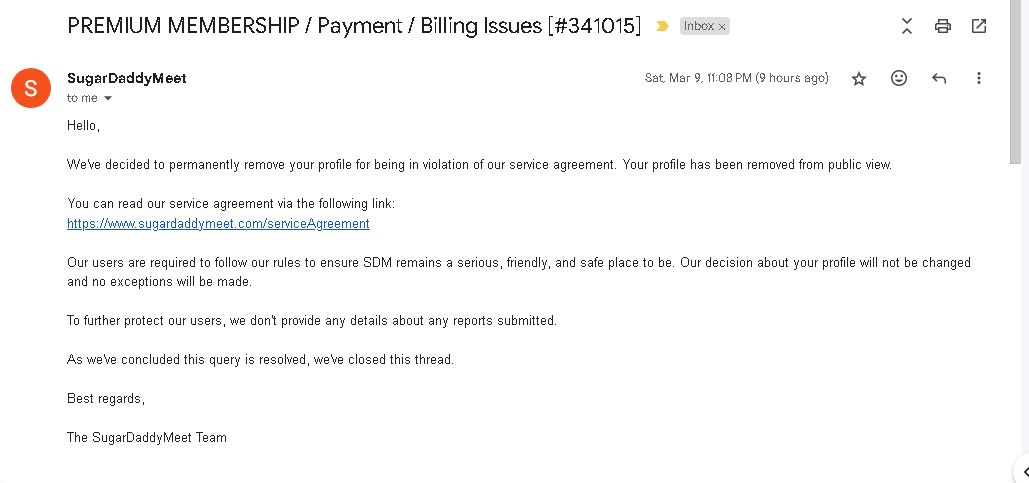1029x483 pixels.
Task: Open the three-dot More options menu
Action: point(978,78)
